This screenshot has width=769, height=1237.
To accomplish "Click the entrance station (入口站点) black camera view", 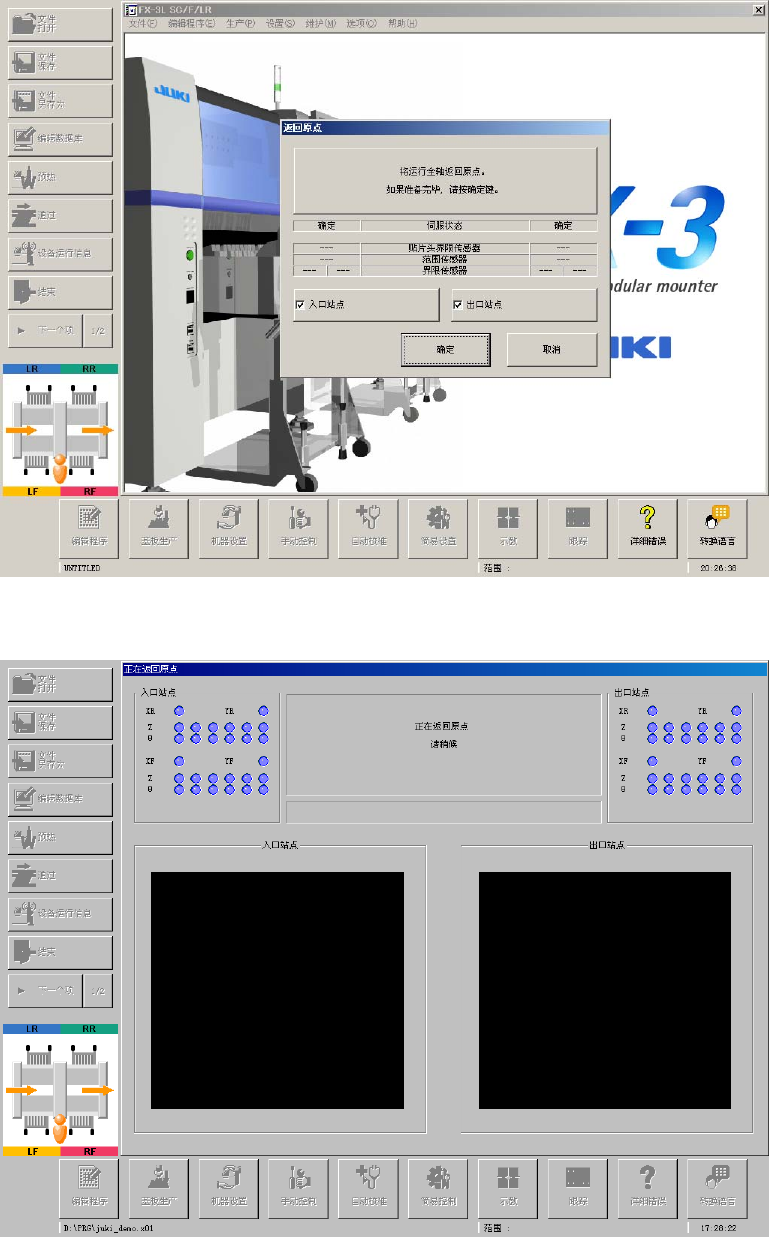I will tap(277, 990).
